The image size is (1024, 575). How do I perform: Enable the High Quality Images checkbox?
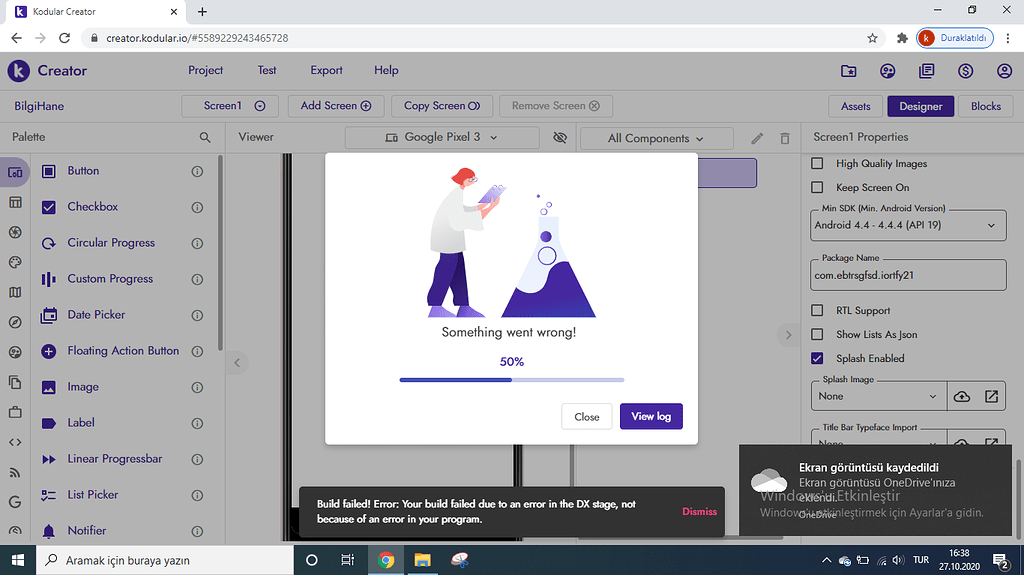[817, 163]
